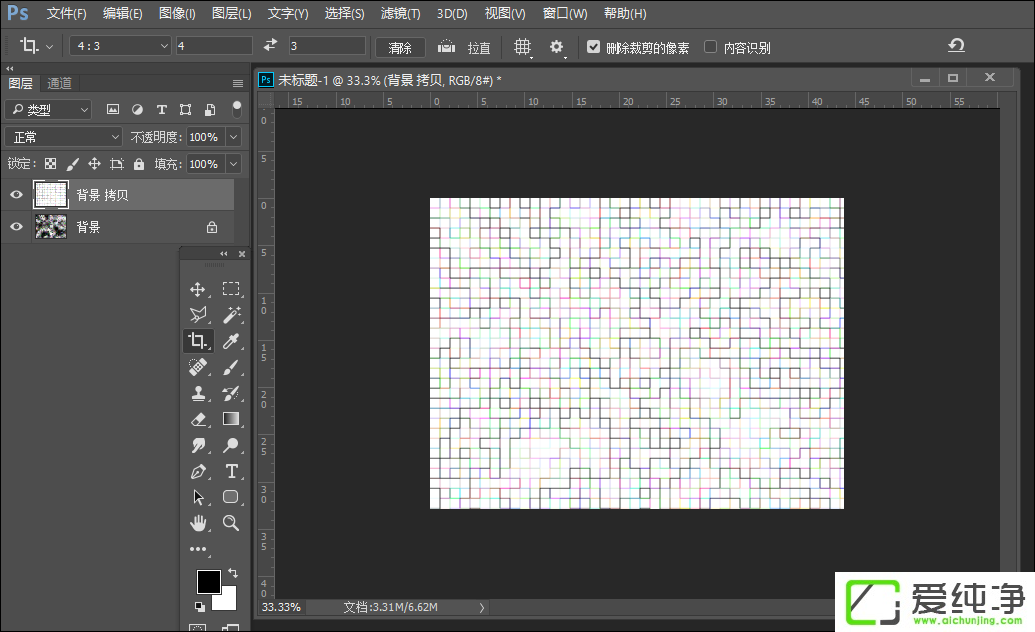Switch to the 通道 tab
1035x632 pixels.
tap(59, 83)
